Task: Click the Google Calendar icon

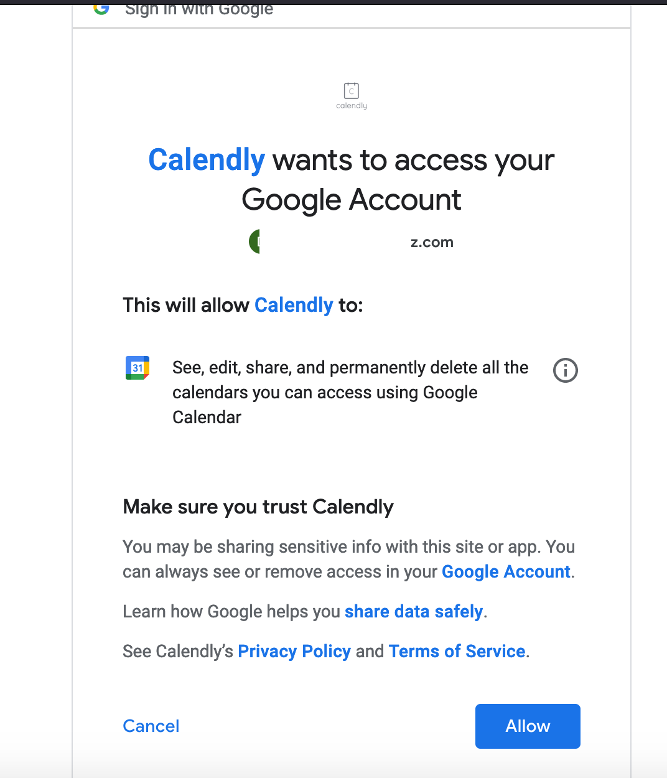Action: point(138,368)
